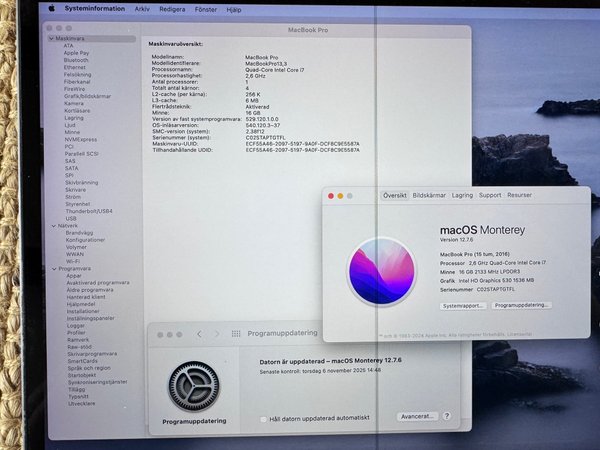Minimize the About This Mac window
The image size is (600, 450).
(340, 196)
